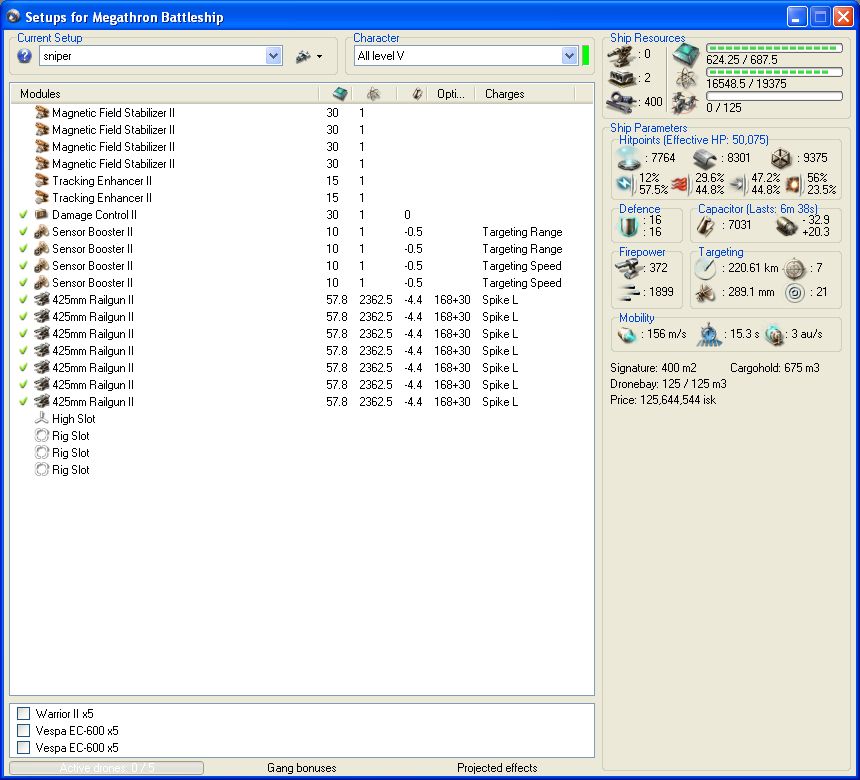The height and width of the screenshot is (780, 860).
Task: Click the kinetic resistance icon
Action: (x=738, y=184)
